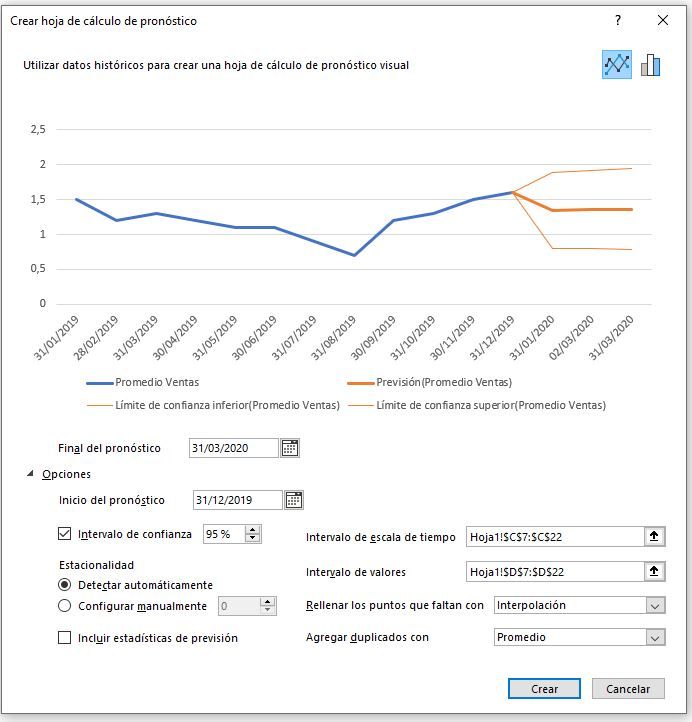692x722 pixels.
Task: Increase confidence interval with up spinner
Action: click(x=252, y=530)
